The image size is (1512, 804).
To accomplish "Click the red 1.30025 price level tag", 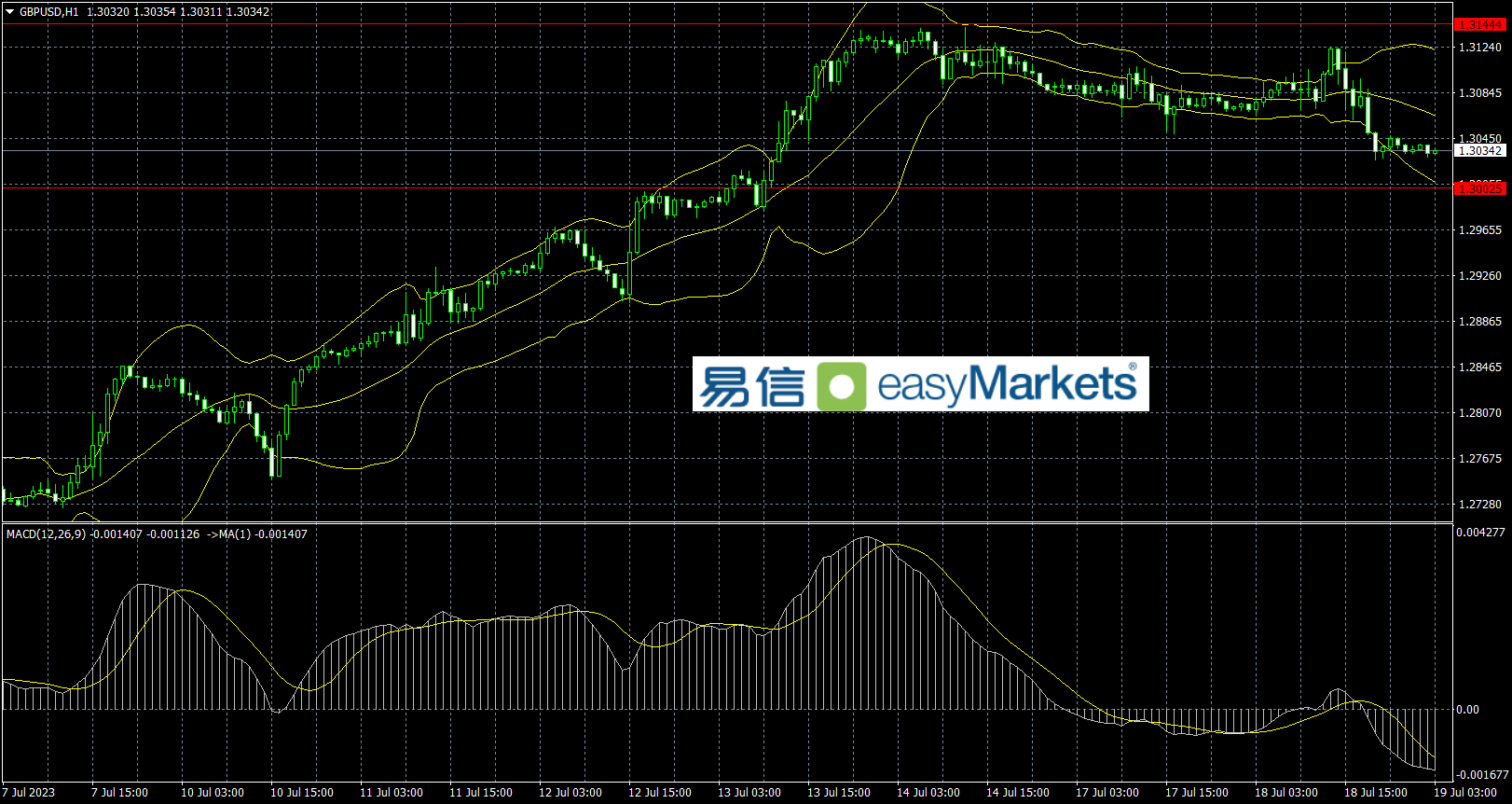I will click(1479, 188).
